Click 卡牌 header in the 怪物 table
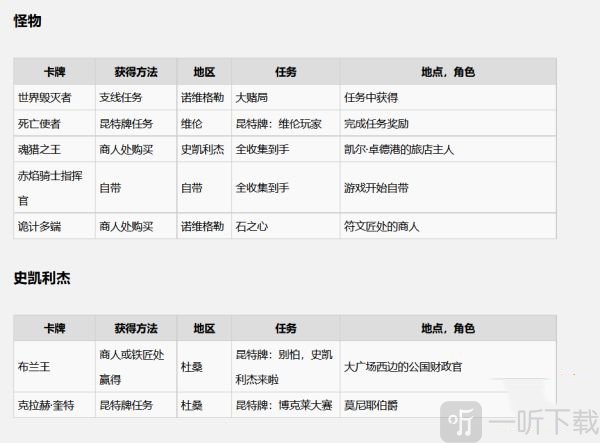This screenshot has height=443, width=600. click(x=54, y=72)
